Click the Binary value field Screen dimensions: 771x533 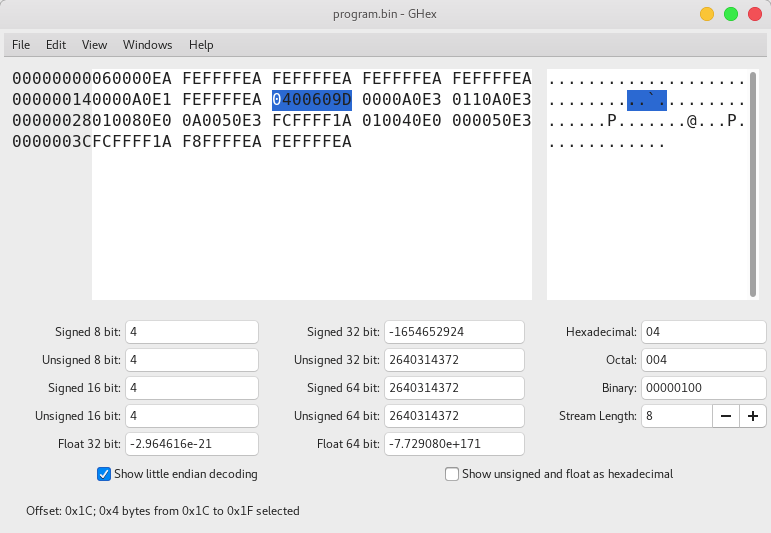tap(704, 388)
